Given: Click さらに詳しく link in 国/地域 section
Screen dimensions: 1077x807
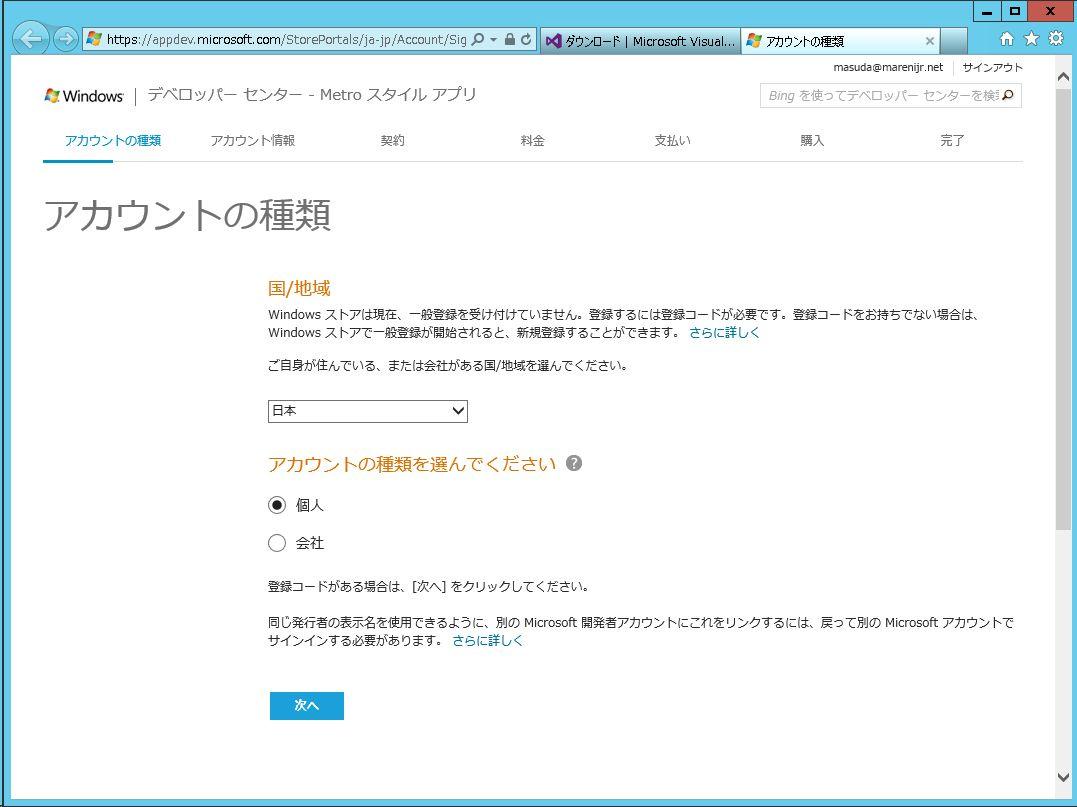Looking at the screenshot, I should tap(724, 333).
